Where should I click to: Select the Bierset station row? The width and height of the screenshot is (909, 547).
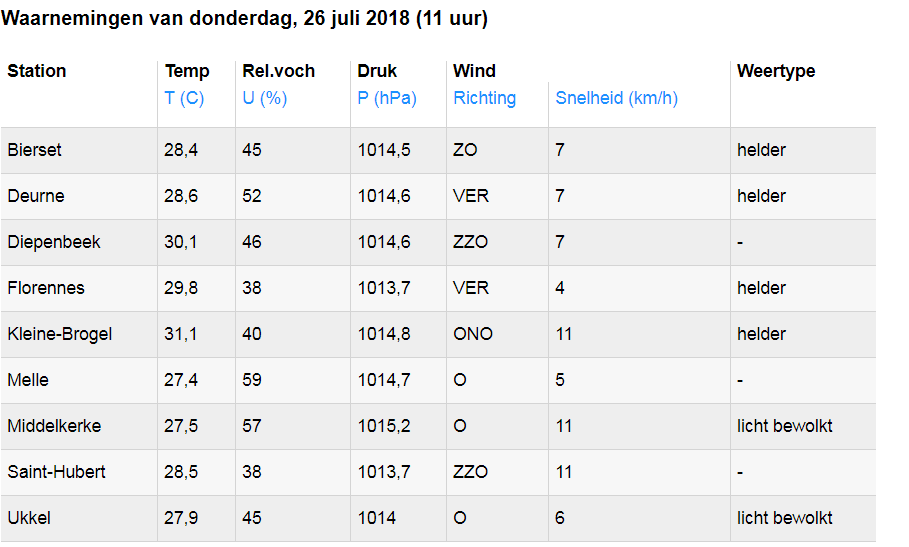pyautogui.click(x=34, y=150)
